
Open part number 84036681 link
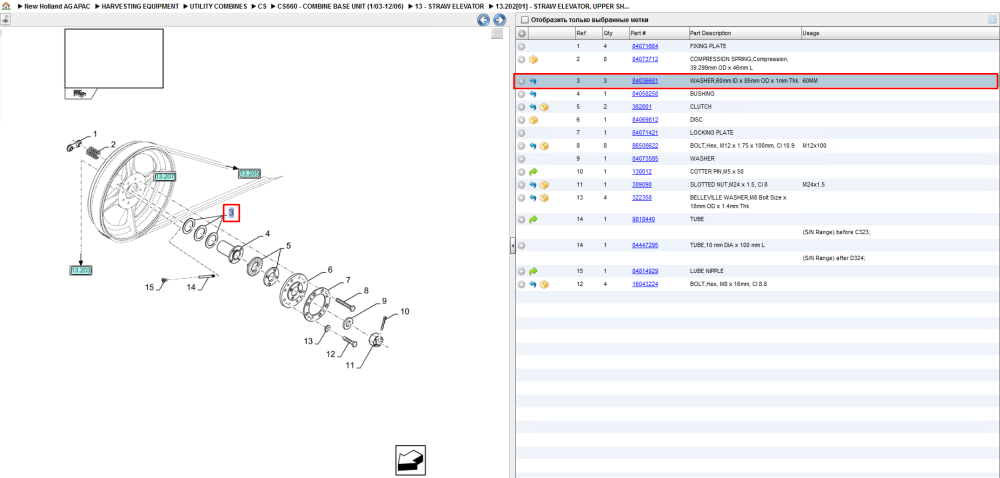point(645,82)
